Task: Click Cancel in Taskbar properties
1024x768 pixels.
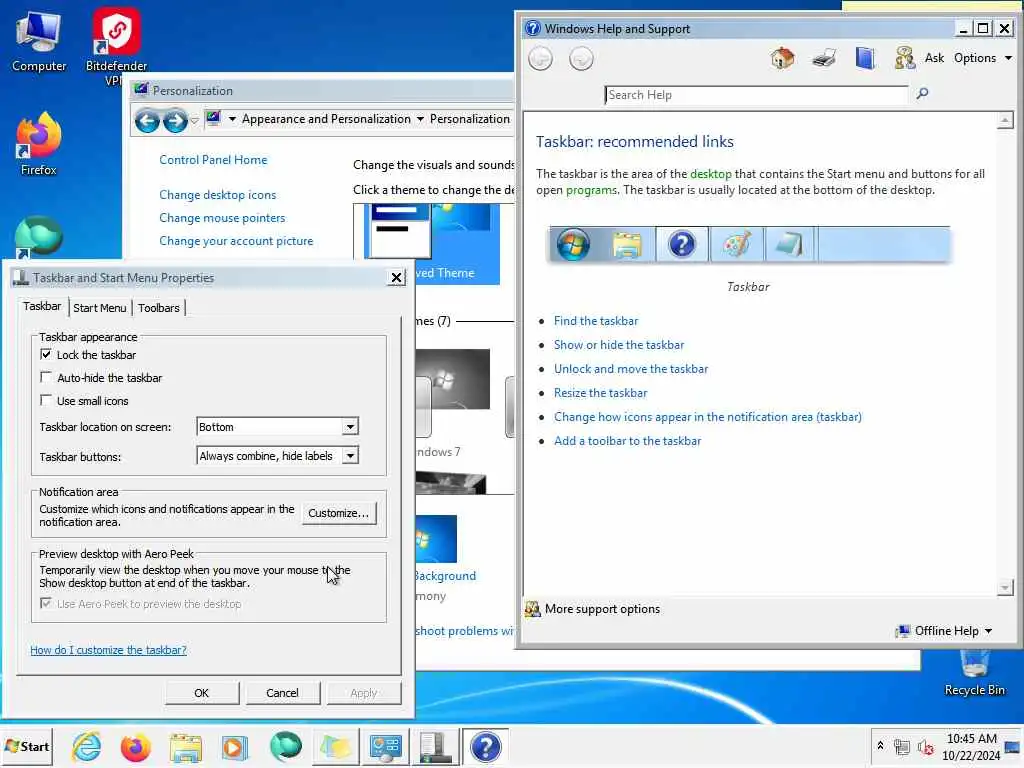Action: click(x=282, y=693)
